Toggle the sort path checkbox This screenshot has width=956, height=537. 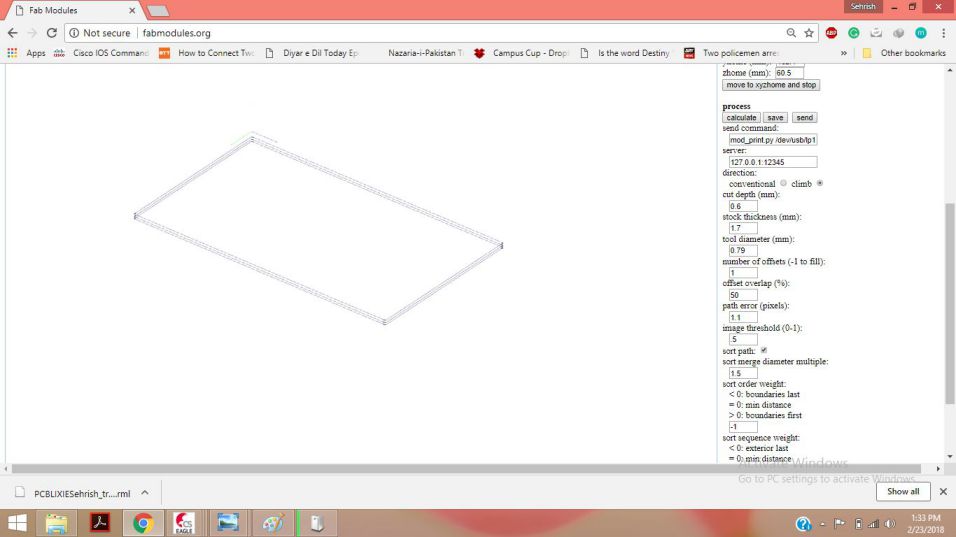(764, 350)
